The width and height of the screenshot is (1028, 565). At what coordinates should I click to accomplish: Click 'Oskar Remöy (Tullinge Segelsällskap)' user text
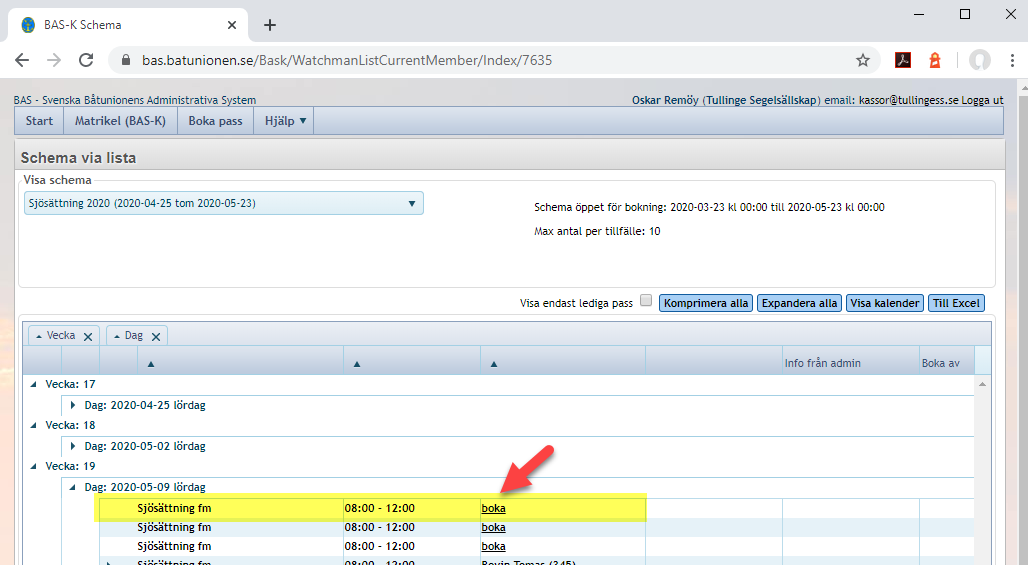click(x=726, y=100)
